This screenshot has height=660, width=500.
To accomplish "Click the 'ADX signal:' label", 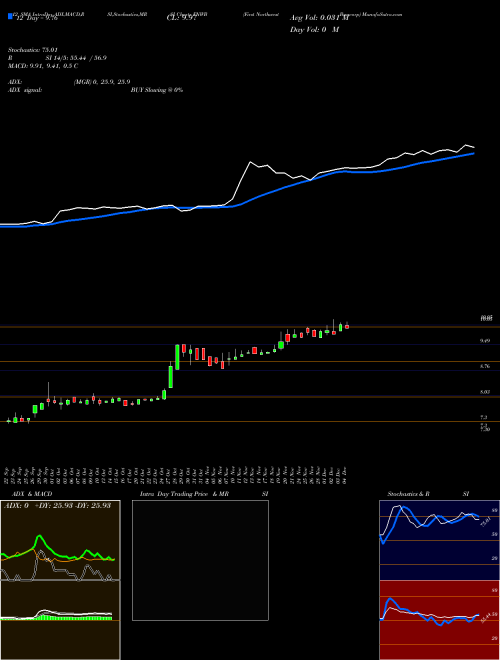I will point(25,90).
